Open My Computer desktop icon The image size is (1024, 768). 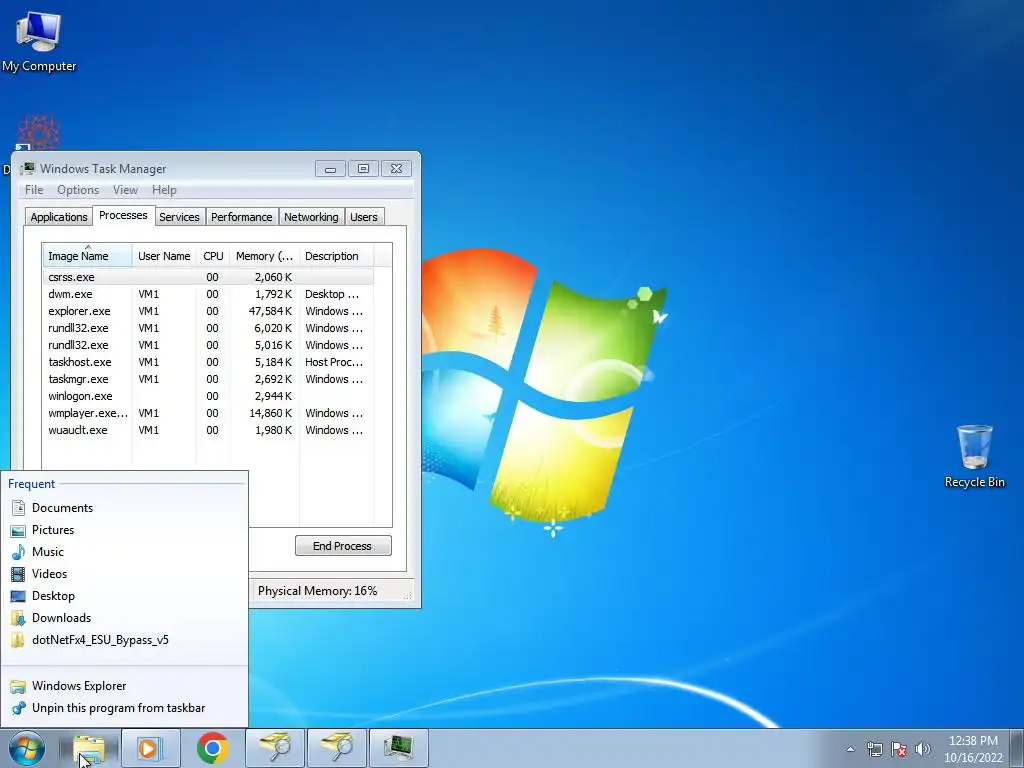[39, 42]
